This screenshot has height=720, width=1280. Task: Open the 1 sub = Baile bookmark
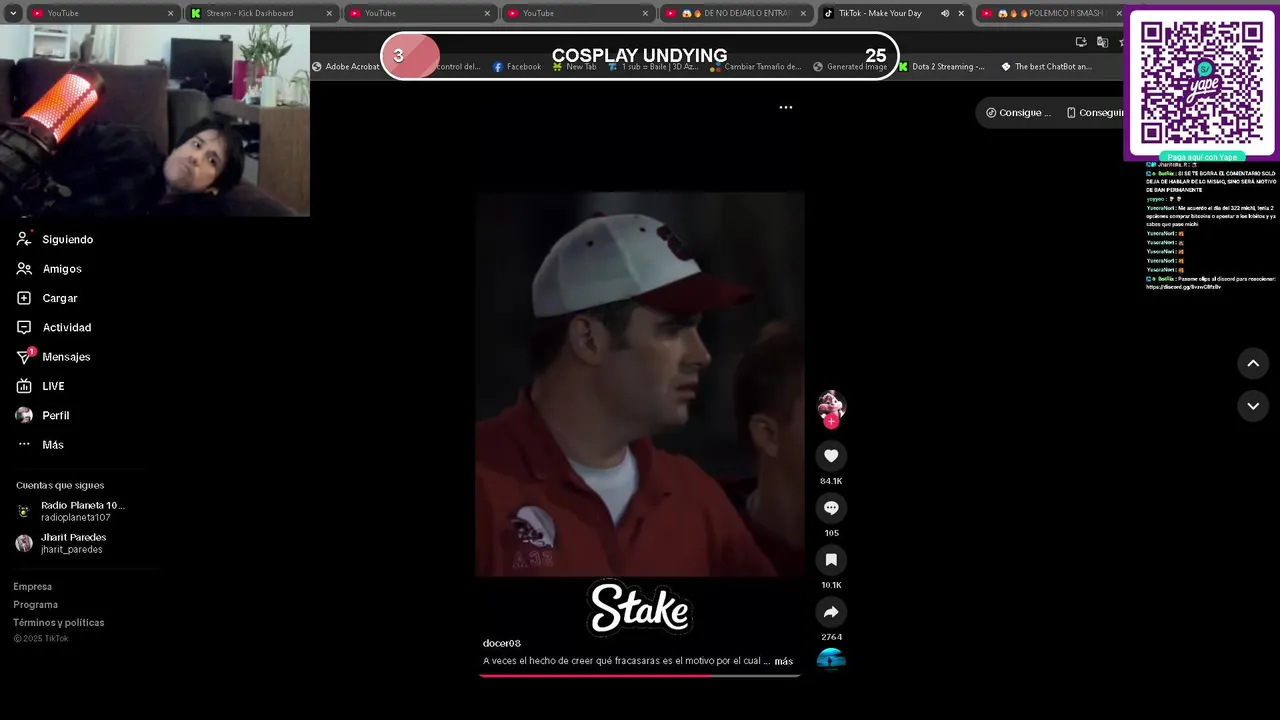[653, 67]
